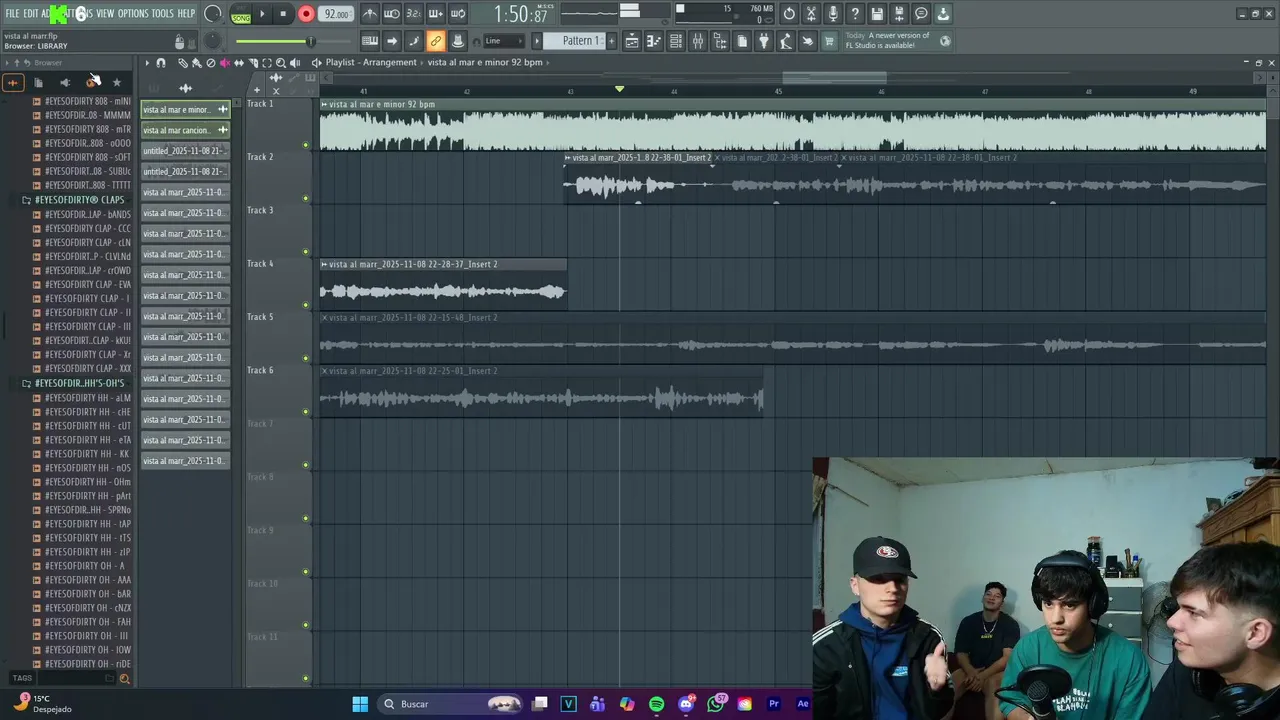Select the Paint brush tool in Playlist
1280x720 pixels.
coord(197,63)
